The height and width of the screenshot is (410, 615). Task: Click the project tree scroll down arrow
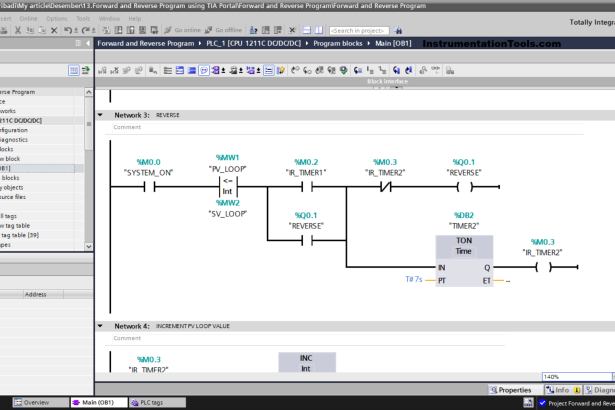point(89,246)
